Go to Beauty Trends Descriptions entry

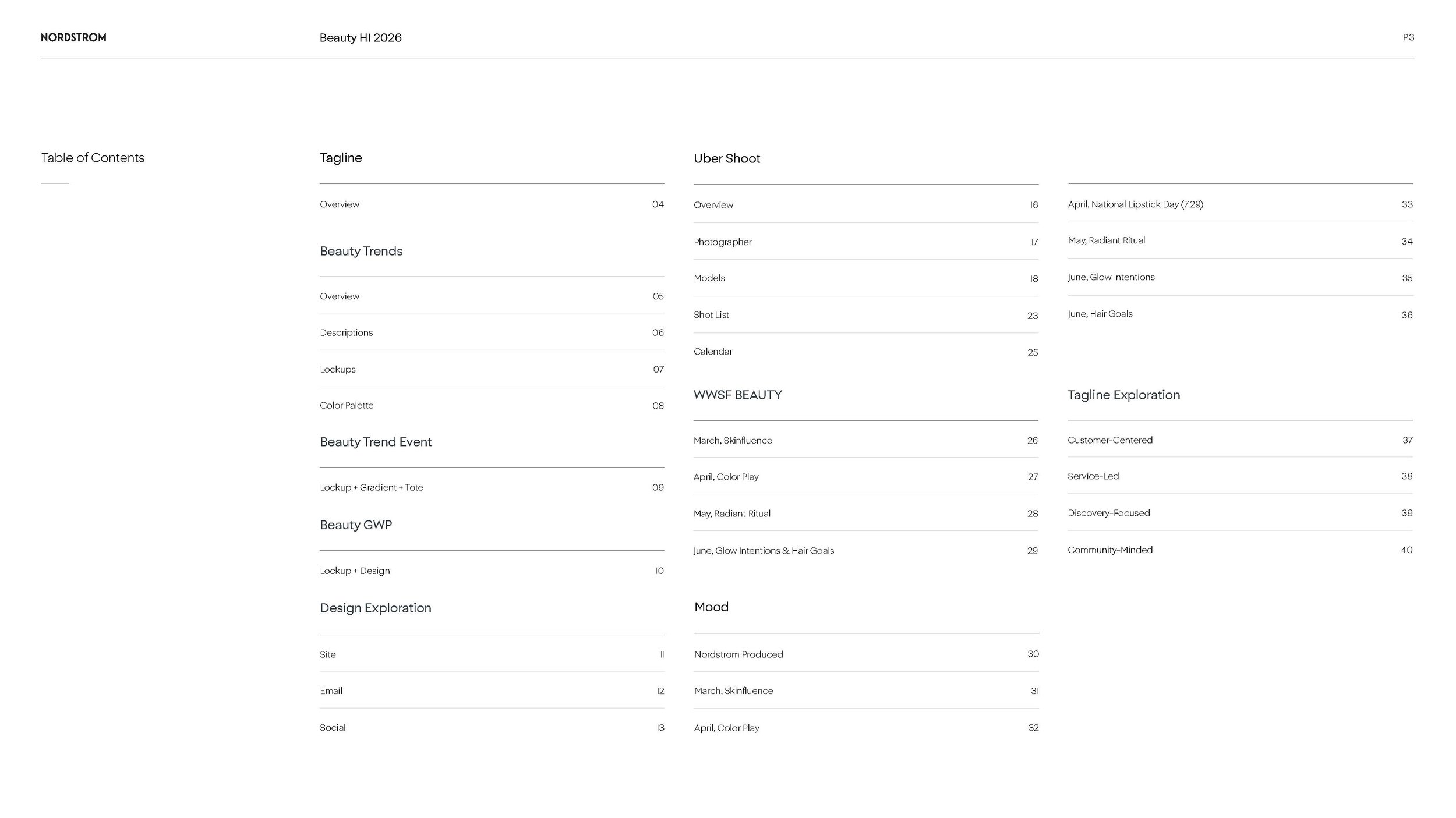pos(346,332)
